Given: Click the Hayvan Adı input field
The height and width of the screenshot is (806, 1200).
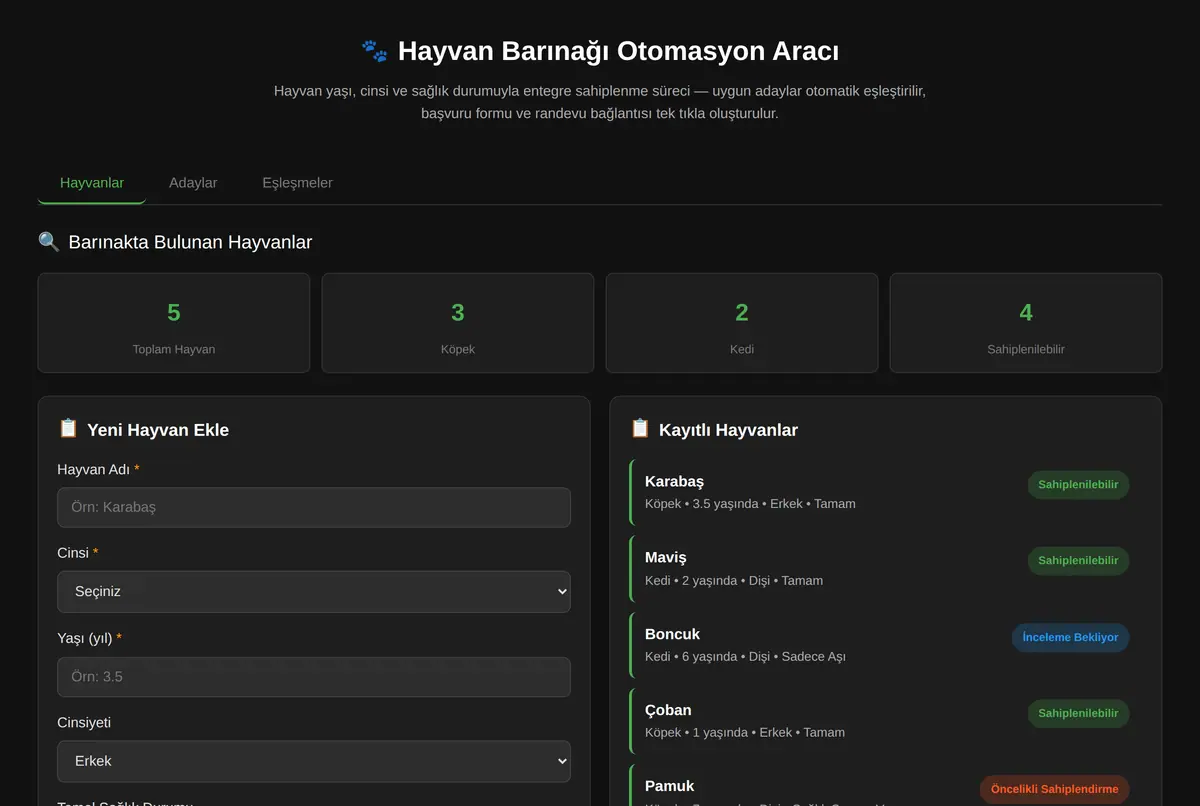Looking at the screenshot, I should pos(314,507).
